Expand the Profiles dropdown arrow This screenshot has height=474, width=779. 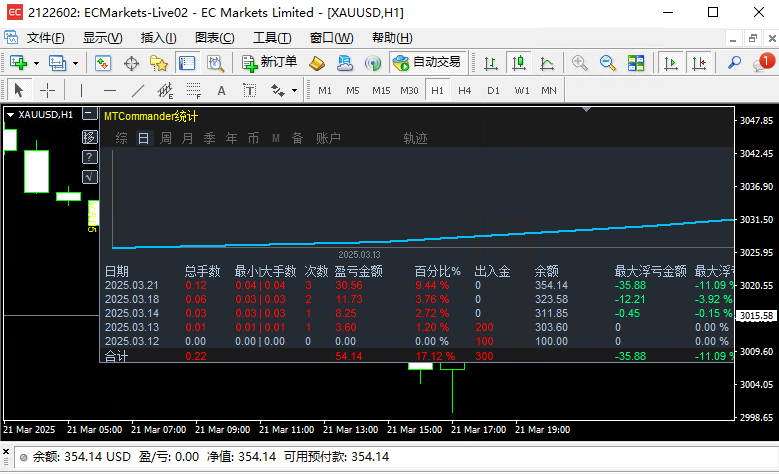(76, 63)
